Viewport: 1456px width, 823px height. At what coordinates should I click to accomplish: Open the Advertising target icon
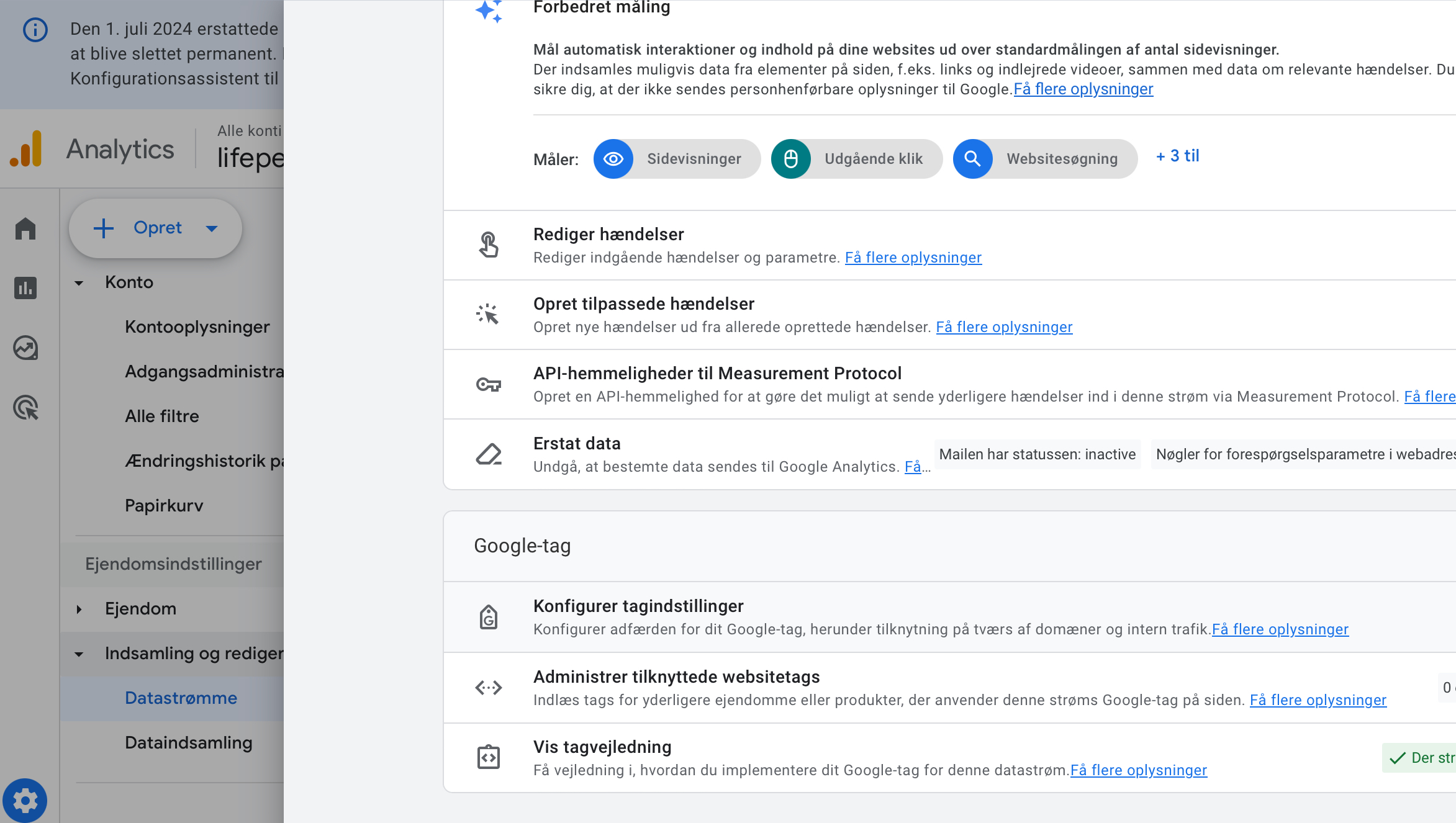[25, 408]
